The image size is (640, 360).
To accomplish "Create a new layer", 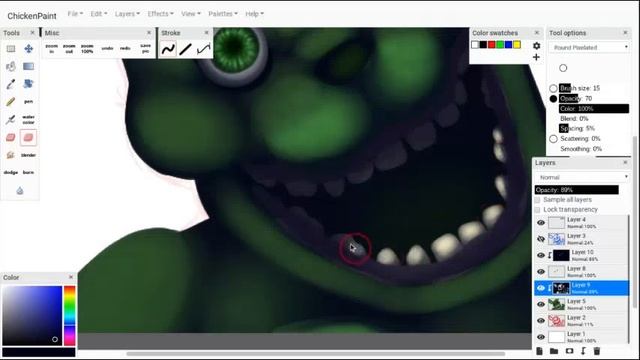I will (x=539, y=351).
